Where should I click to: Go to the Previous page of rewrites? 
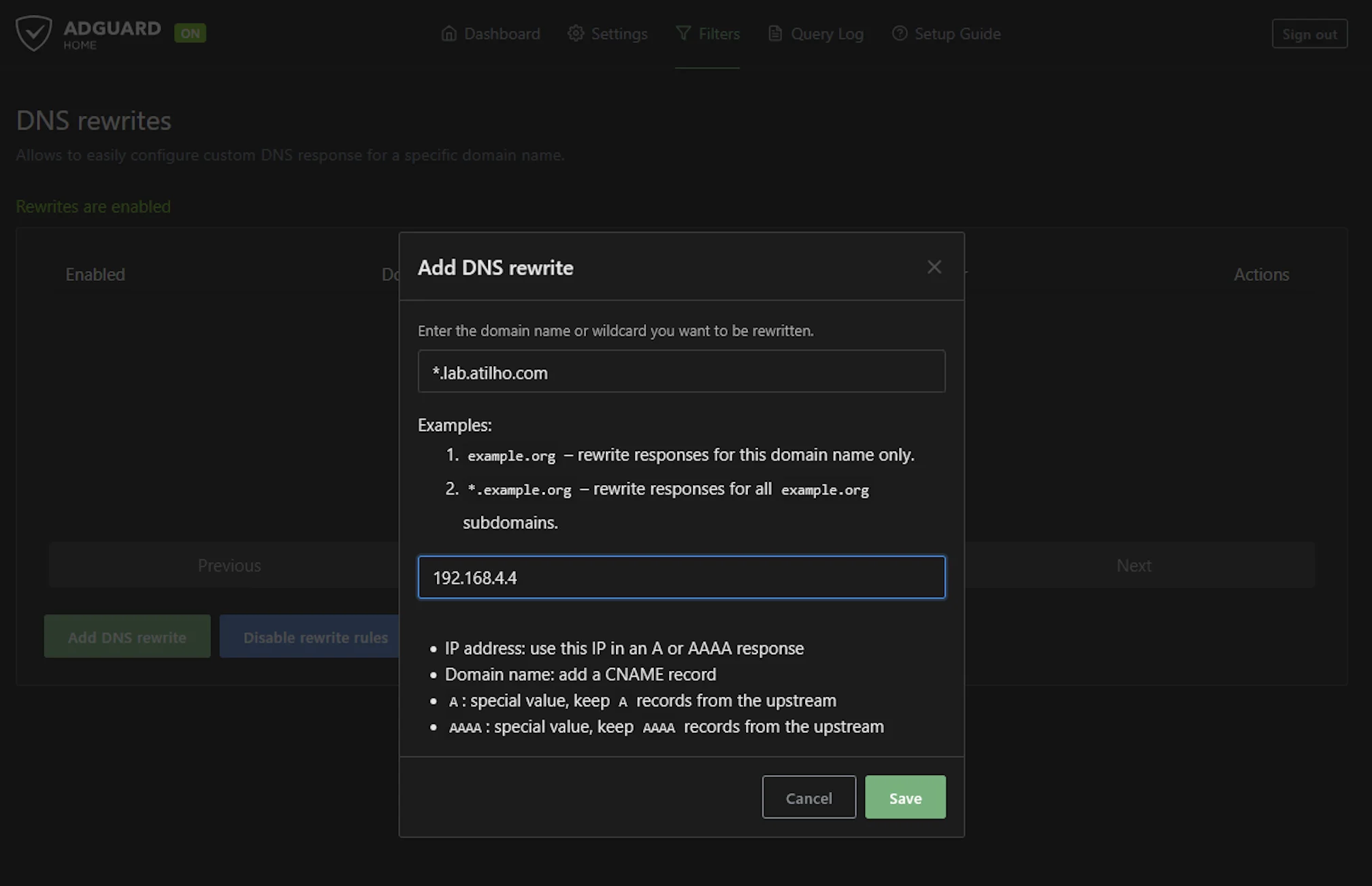point(229,565)
